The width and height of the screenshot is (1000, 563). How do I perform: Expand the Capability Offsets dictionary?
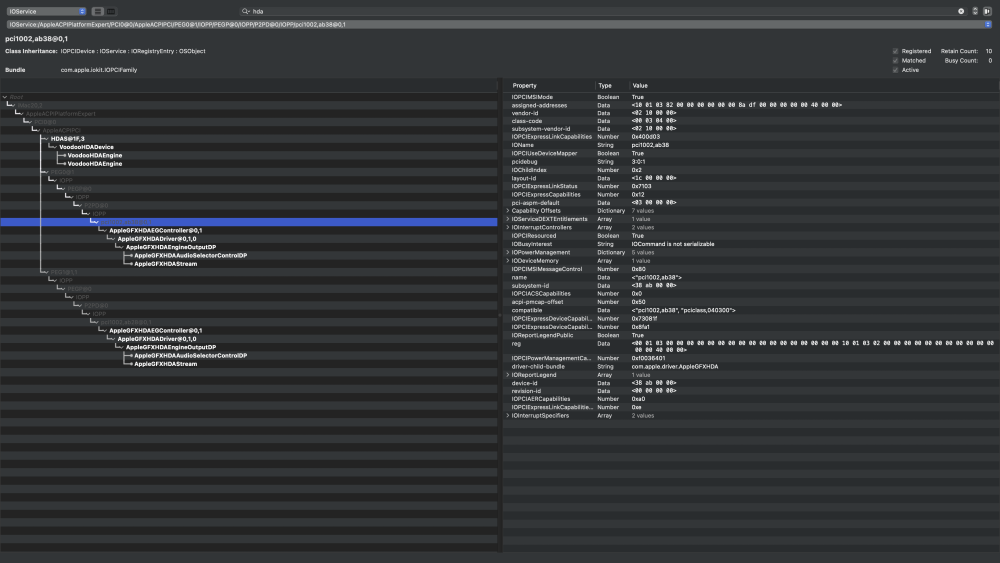(x=508, y=211)
